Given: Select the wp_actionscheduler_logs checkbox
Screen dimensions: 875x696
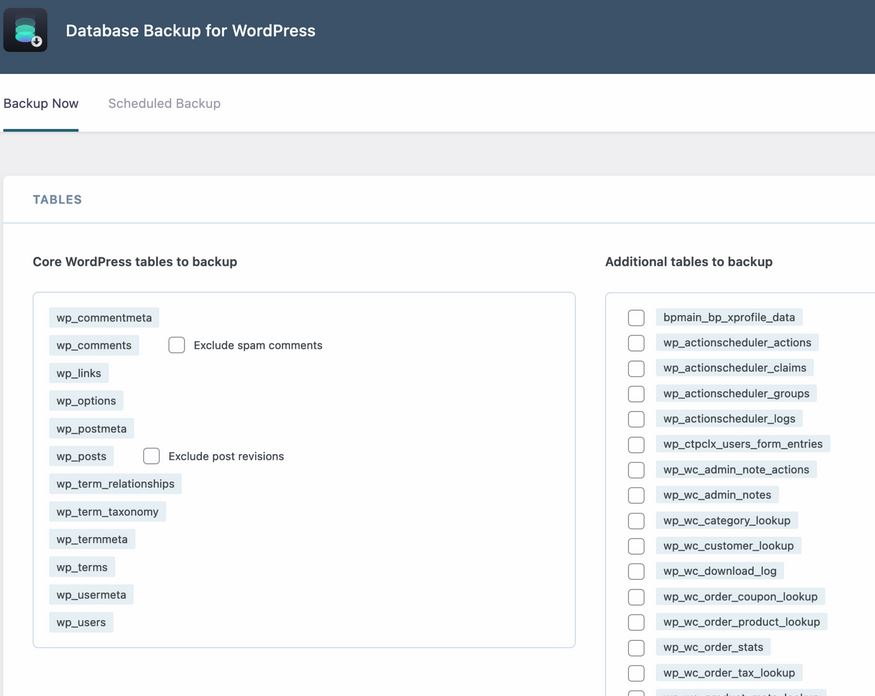Looking at the screenshot, I should click(x=636, y=419).
